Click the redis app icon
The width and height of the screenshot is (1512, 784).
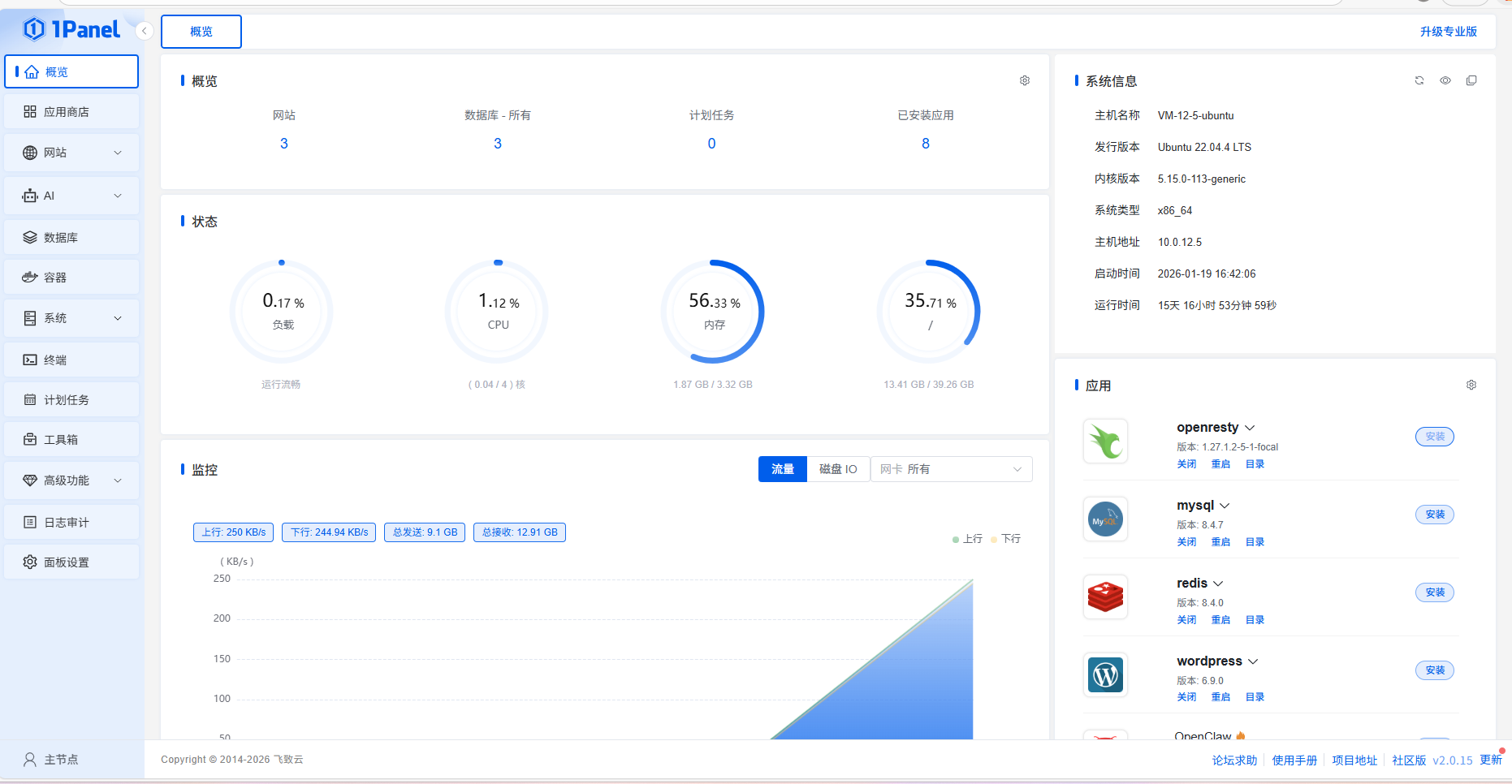coord(1105,597)
